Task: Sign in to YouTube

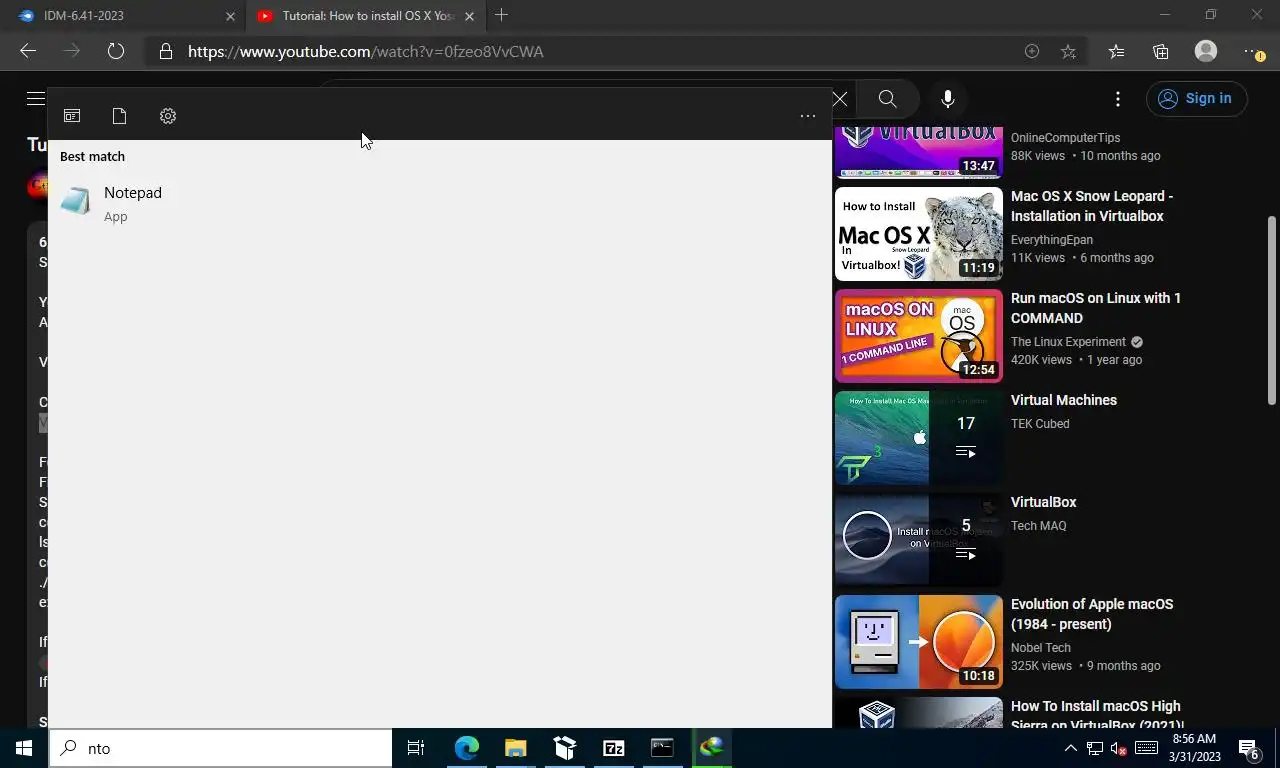Action: [x=1197, y=98]
